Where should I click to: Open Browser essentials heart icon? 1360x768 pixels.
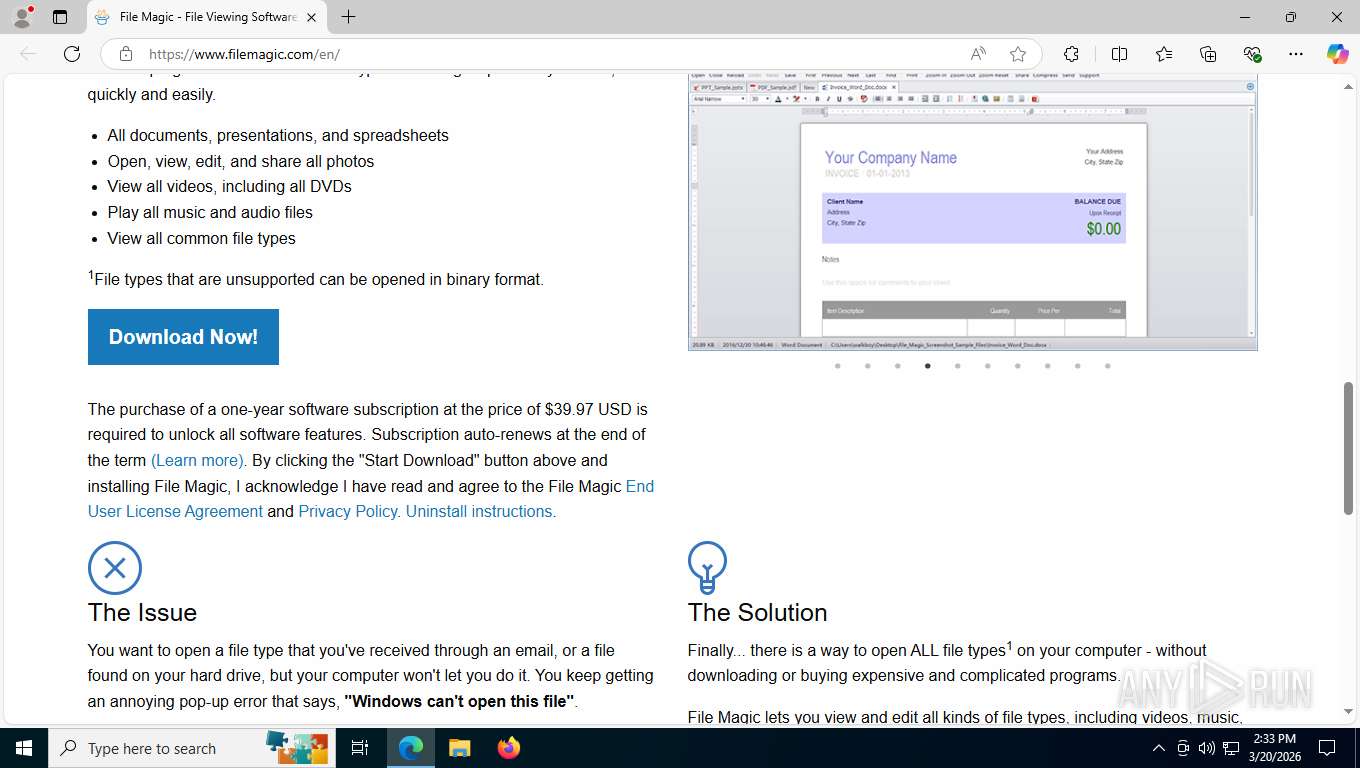[1252, 54]
